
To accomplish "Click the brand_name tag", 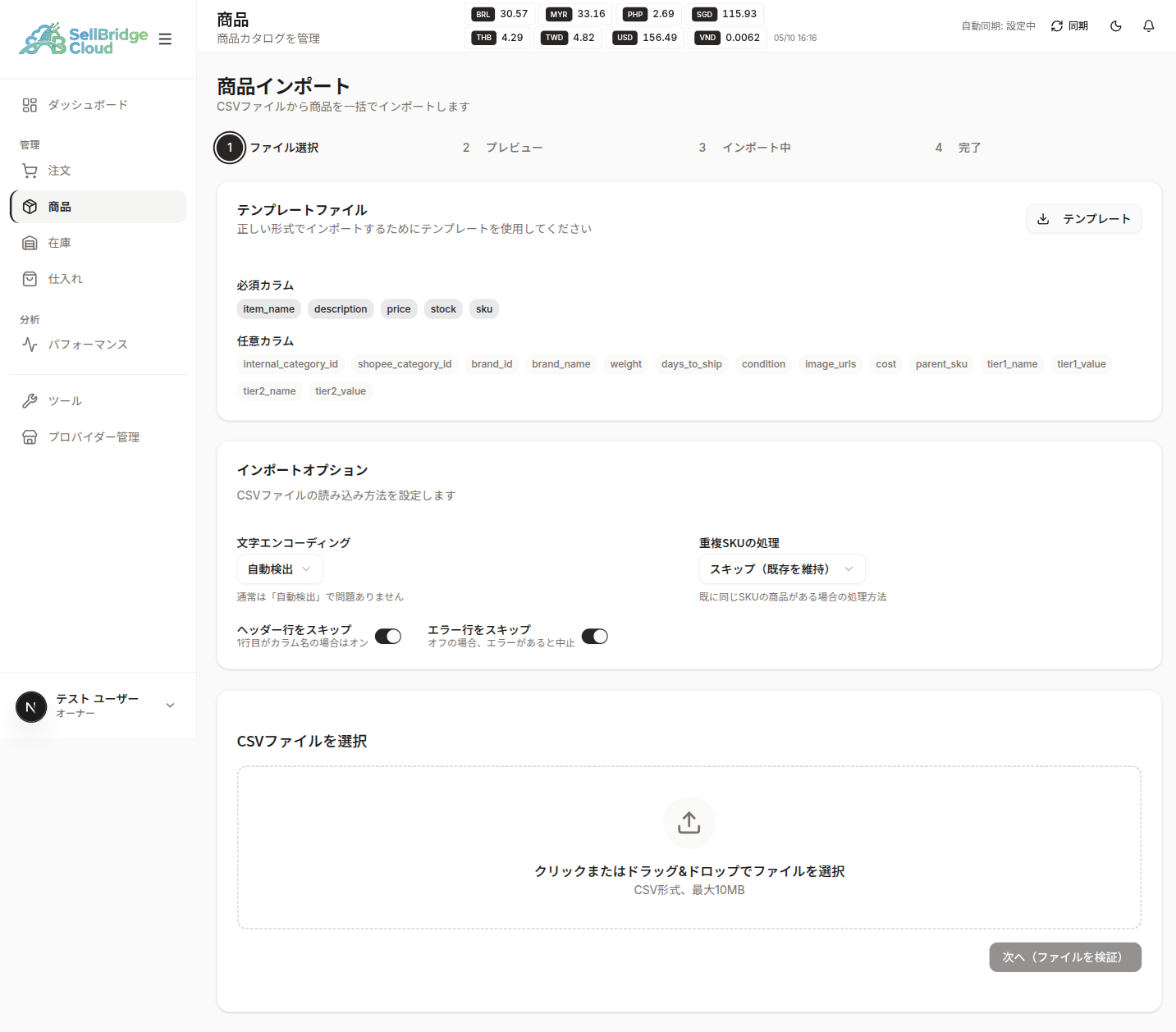I will point(561,364).
